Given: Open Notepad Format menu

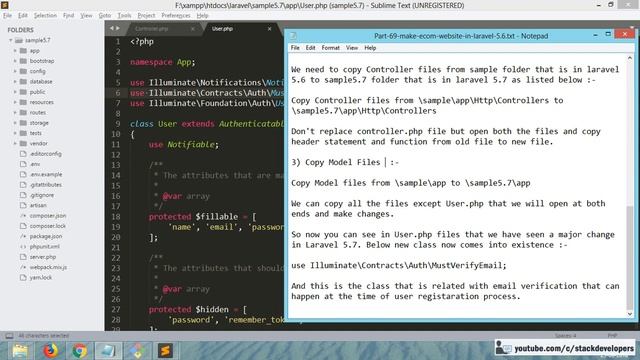Looking at the screenshot, I should click(331, 48).
